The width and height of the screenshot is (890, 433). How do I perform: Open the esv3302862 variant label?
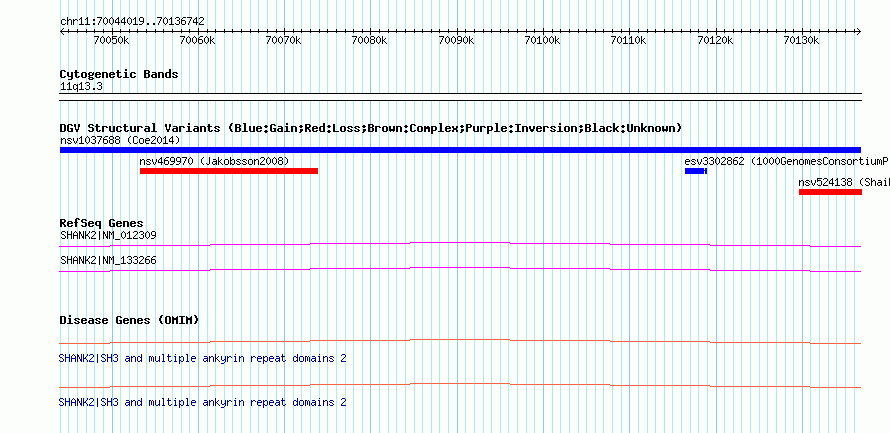[787, 161]
